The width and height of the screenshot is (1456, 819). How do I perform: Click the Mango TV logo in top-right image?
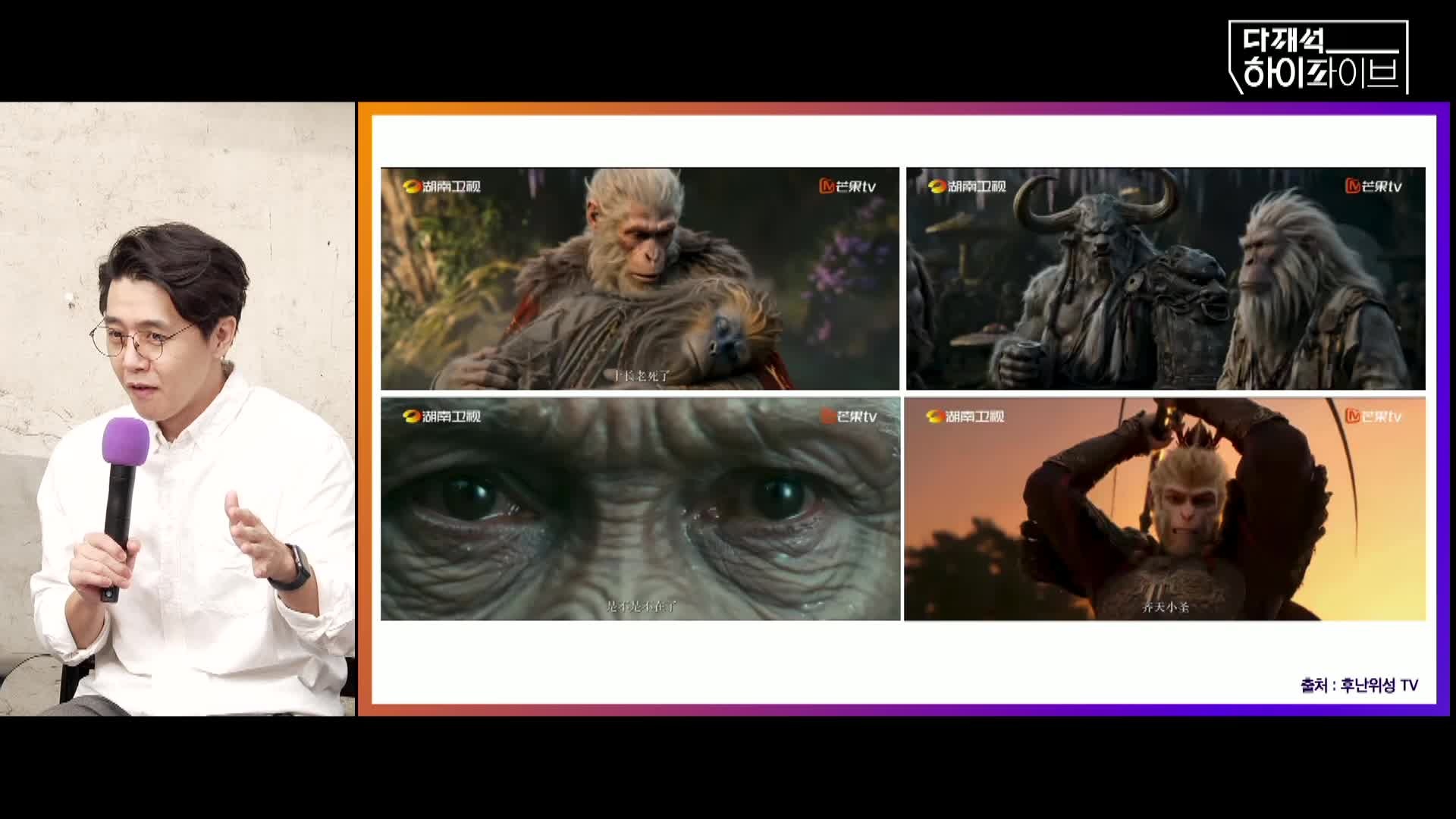pyautogui.click(x=1373, y=186)
